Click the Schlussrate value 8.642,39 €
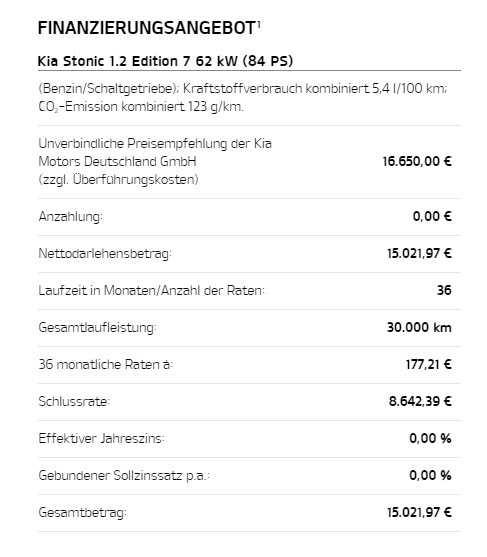The image size is (487, 557). point(420,401)
